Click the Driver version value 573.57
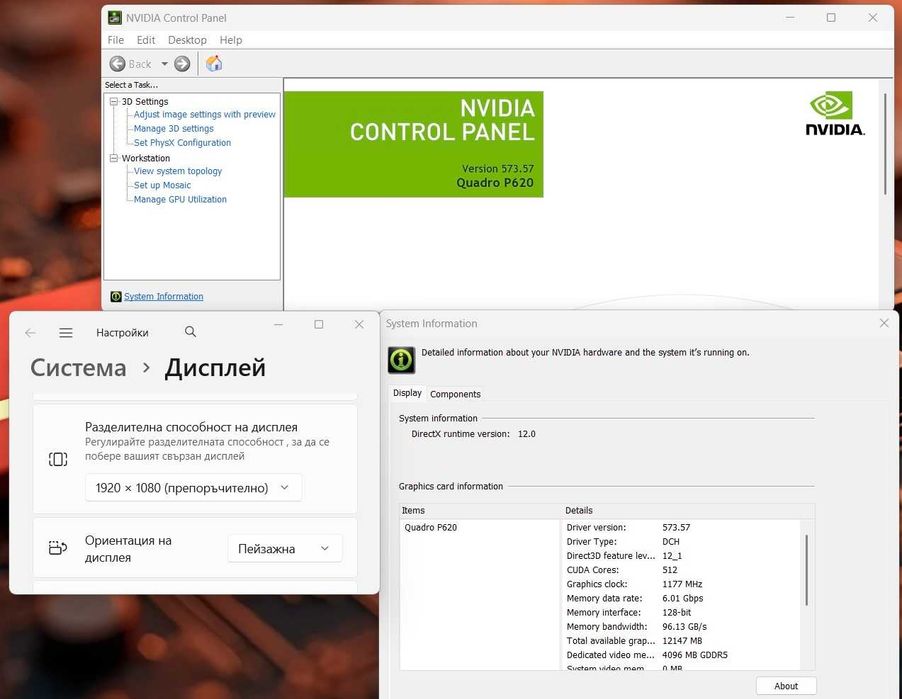The height and width of the screenshot is (699, 902). [676, 527]
